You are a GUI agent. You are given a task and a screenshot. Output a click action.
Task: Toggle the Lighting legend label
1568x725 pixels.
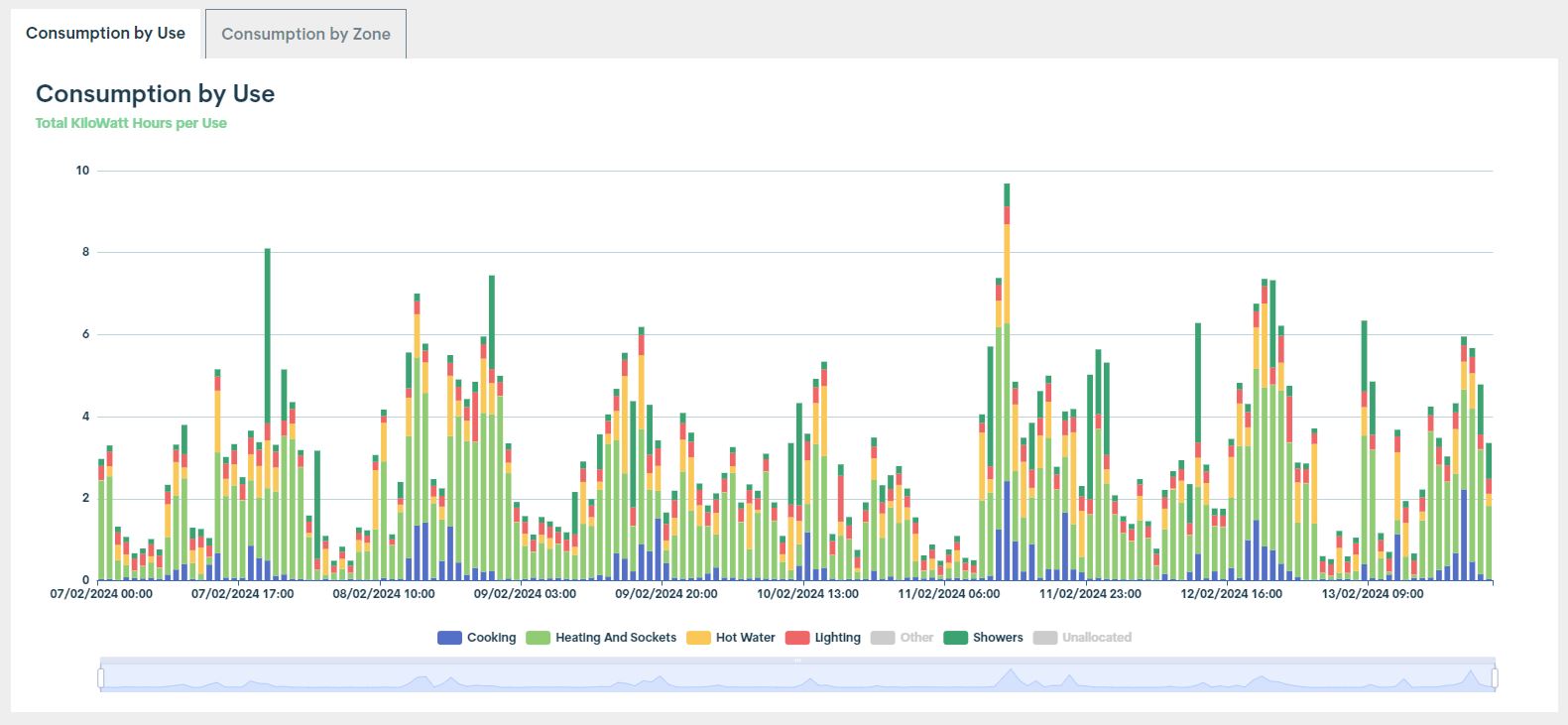(x=837, y=638)
